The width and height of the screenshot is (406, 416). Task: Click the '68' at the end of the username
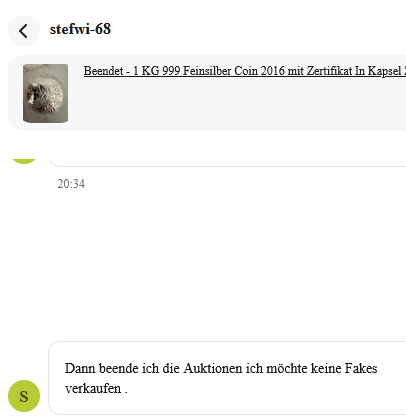[x=103, y=29]
